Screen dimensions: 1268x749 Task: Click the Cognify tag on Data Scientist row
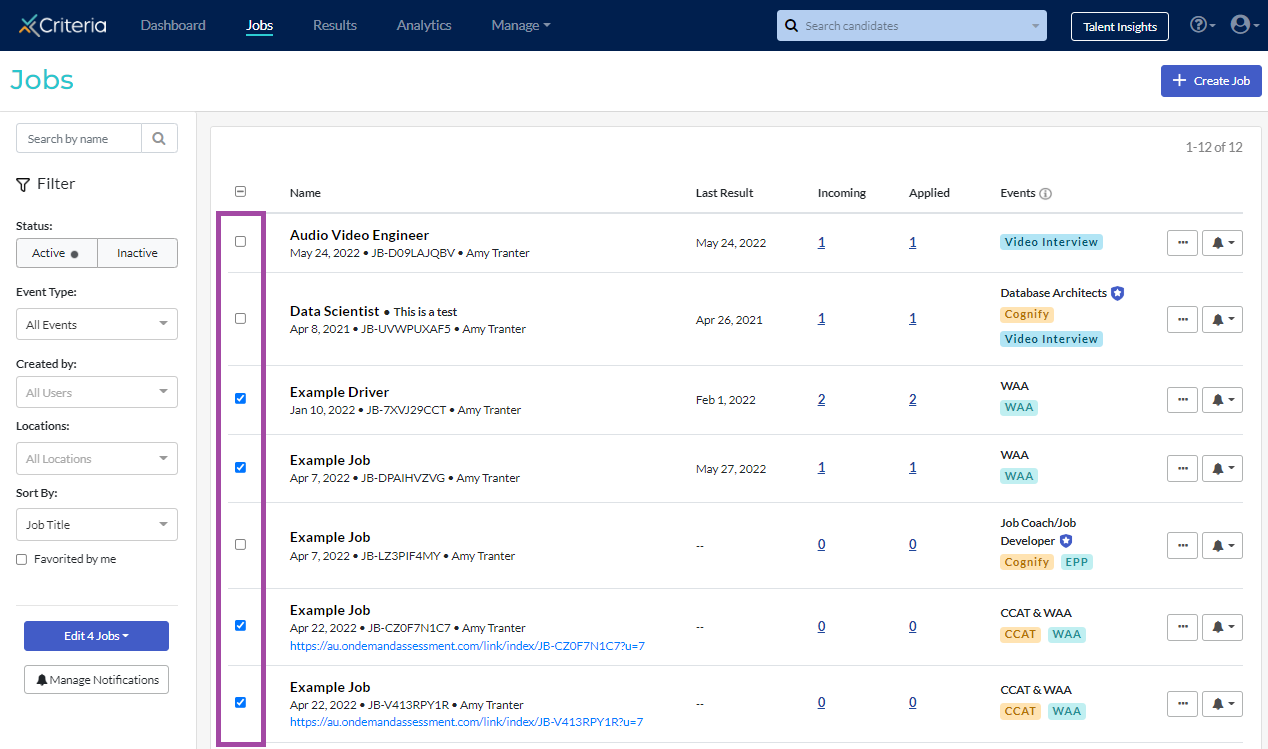pyautogui.click(x=1027, y=314)
